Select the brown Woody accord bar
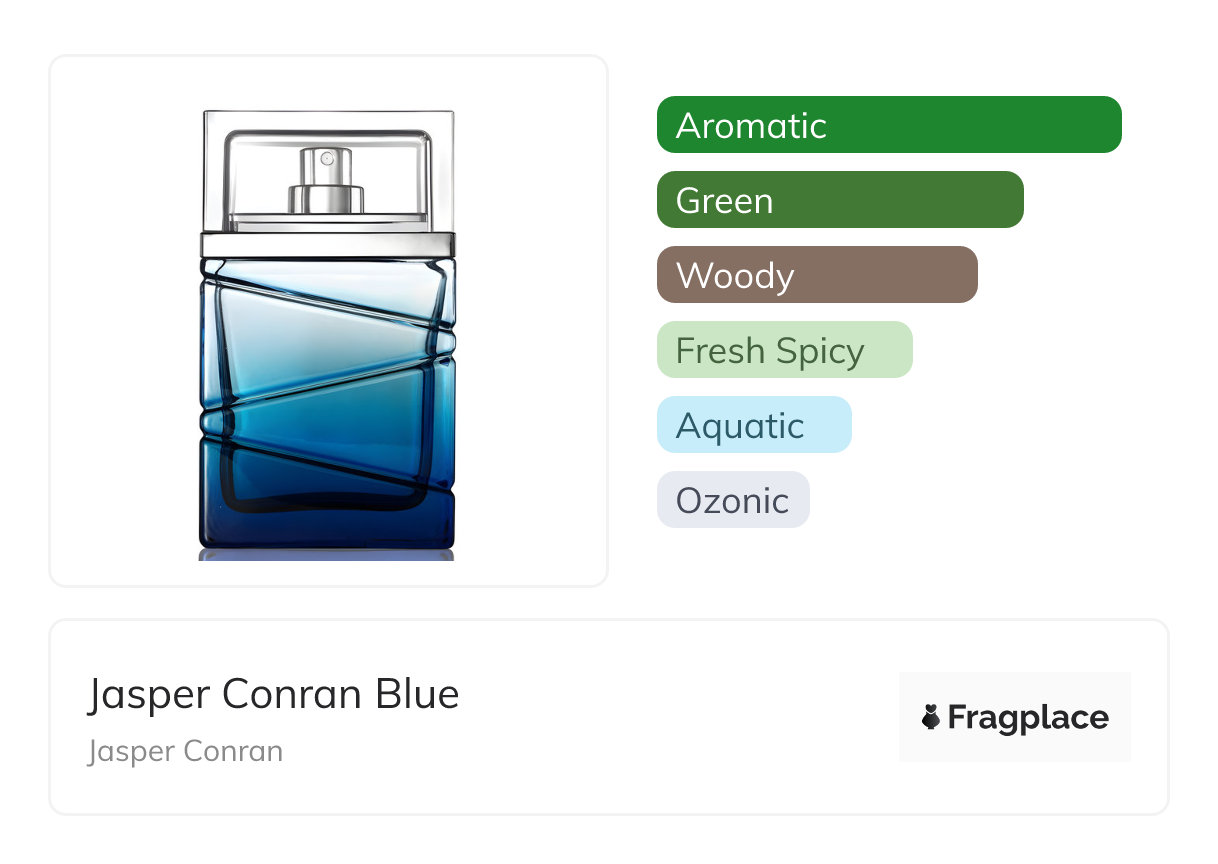Screen dimensions: 1218x864 tap(816, 275)
